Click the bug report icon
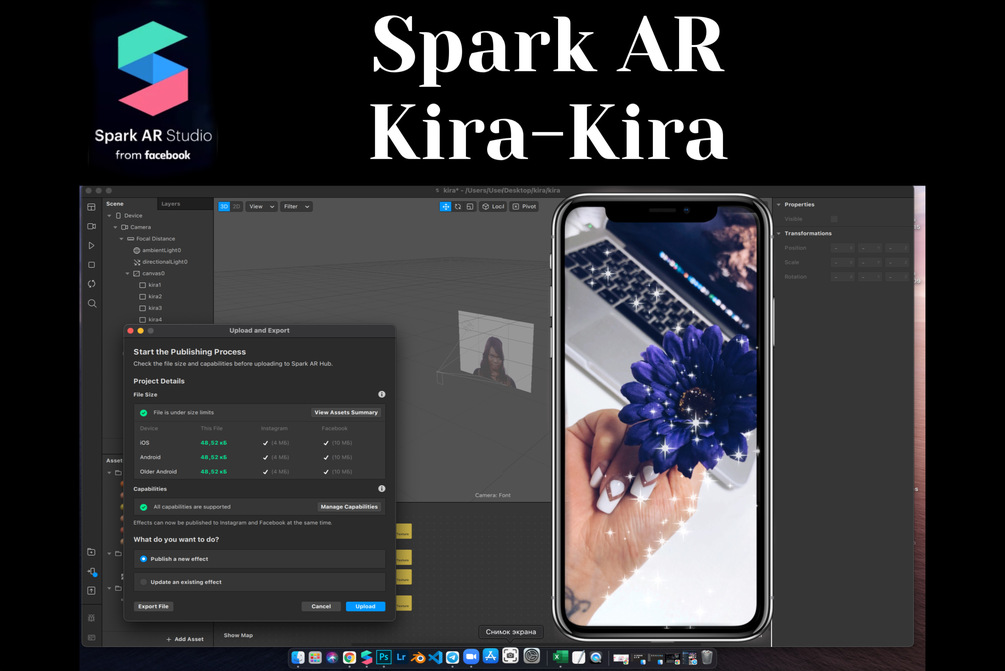This screenshot has height=671, width=1005. point(92,618)
